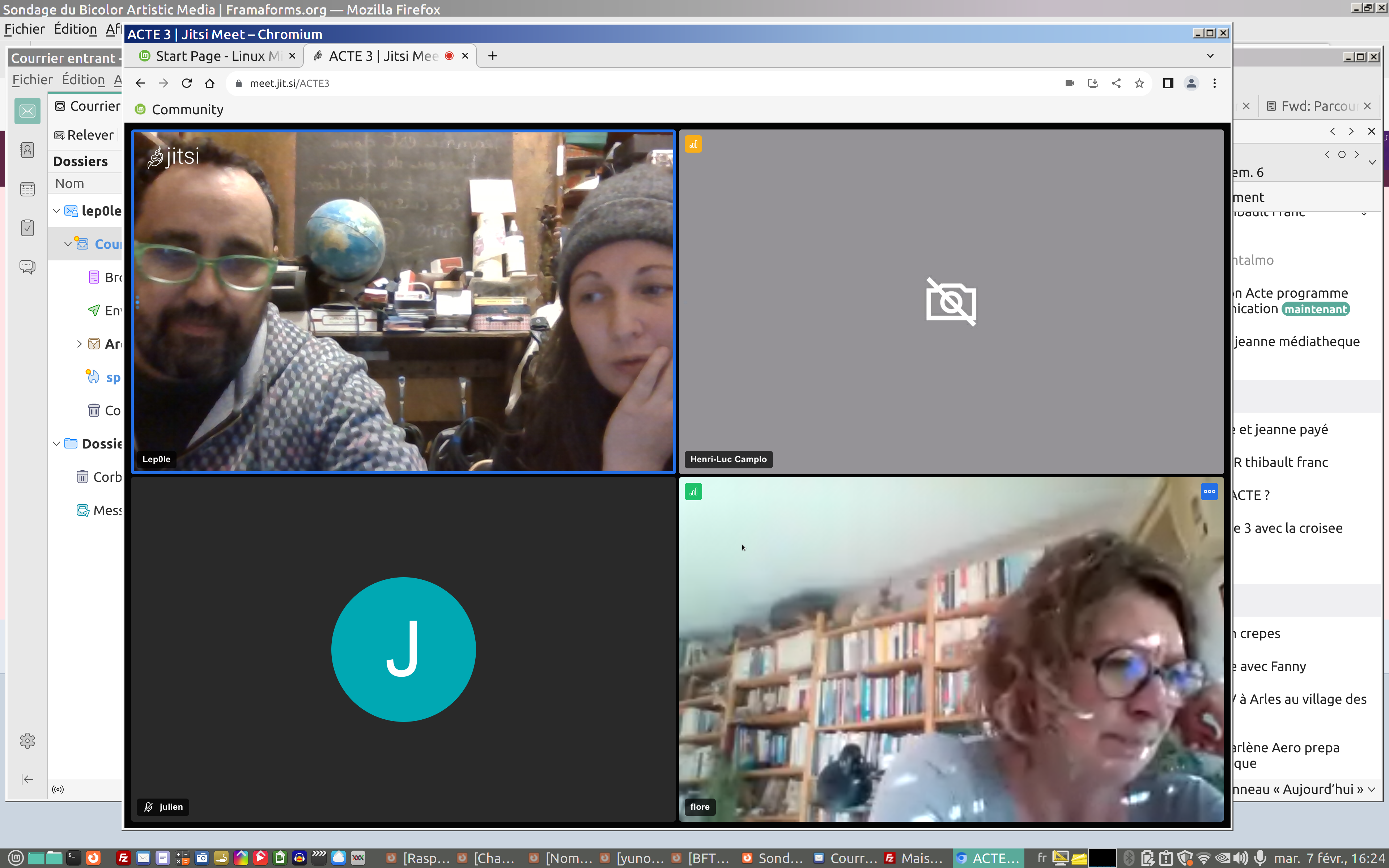Reload the Jitsi Meet page
Viewport: 1389px width, 868px height.
[187, 83]
